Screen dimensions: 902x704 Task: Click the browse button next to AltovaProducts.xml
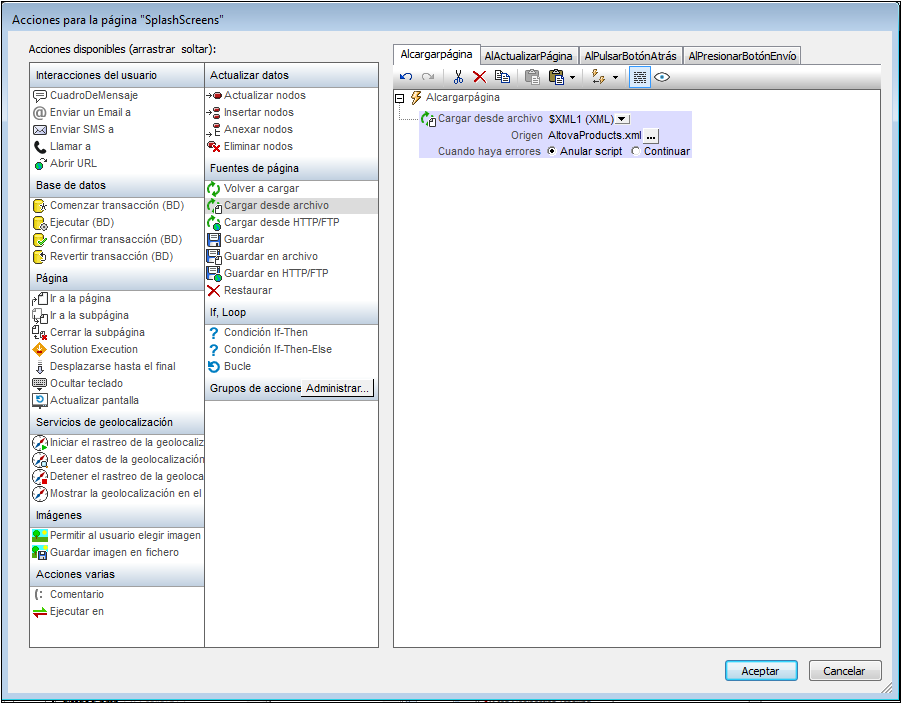(x=651, y=136)
